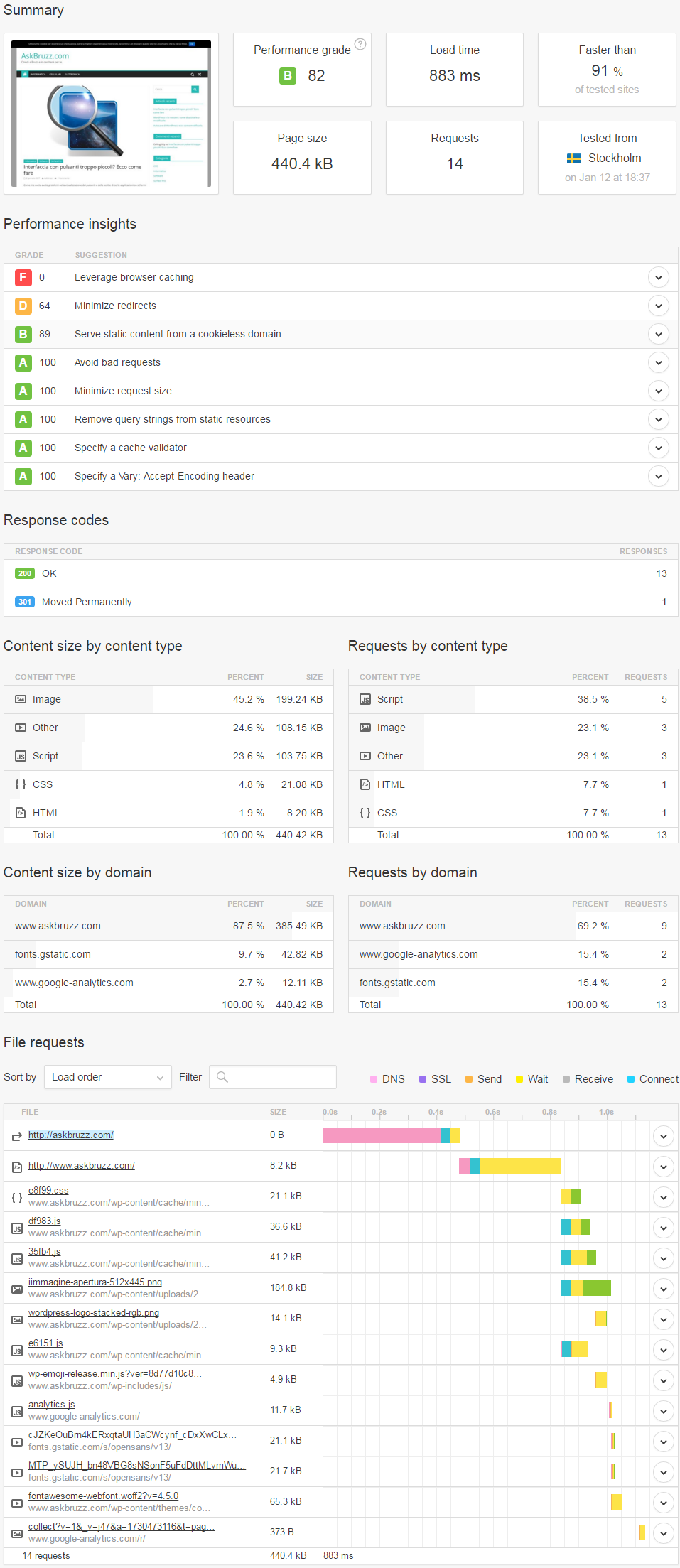
Task: Expand the Leverage browser caching suggestion
Action: [x=659, y=277]
